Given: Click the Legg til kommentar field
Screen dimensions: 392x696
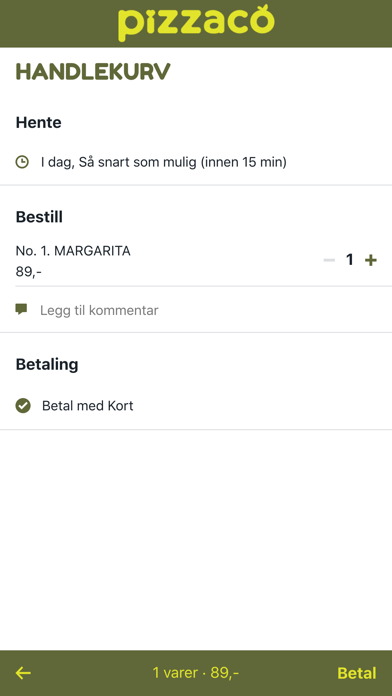Looking at the screenshot, I should (x=196, y=310).
